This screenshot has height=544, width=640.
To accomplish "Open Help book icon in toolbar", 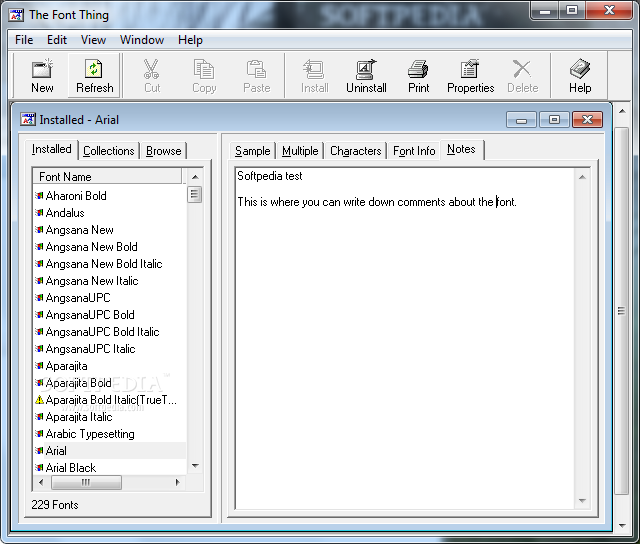I will click(x=580, y=76).
